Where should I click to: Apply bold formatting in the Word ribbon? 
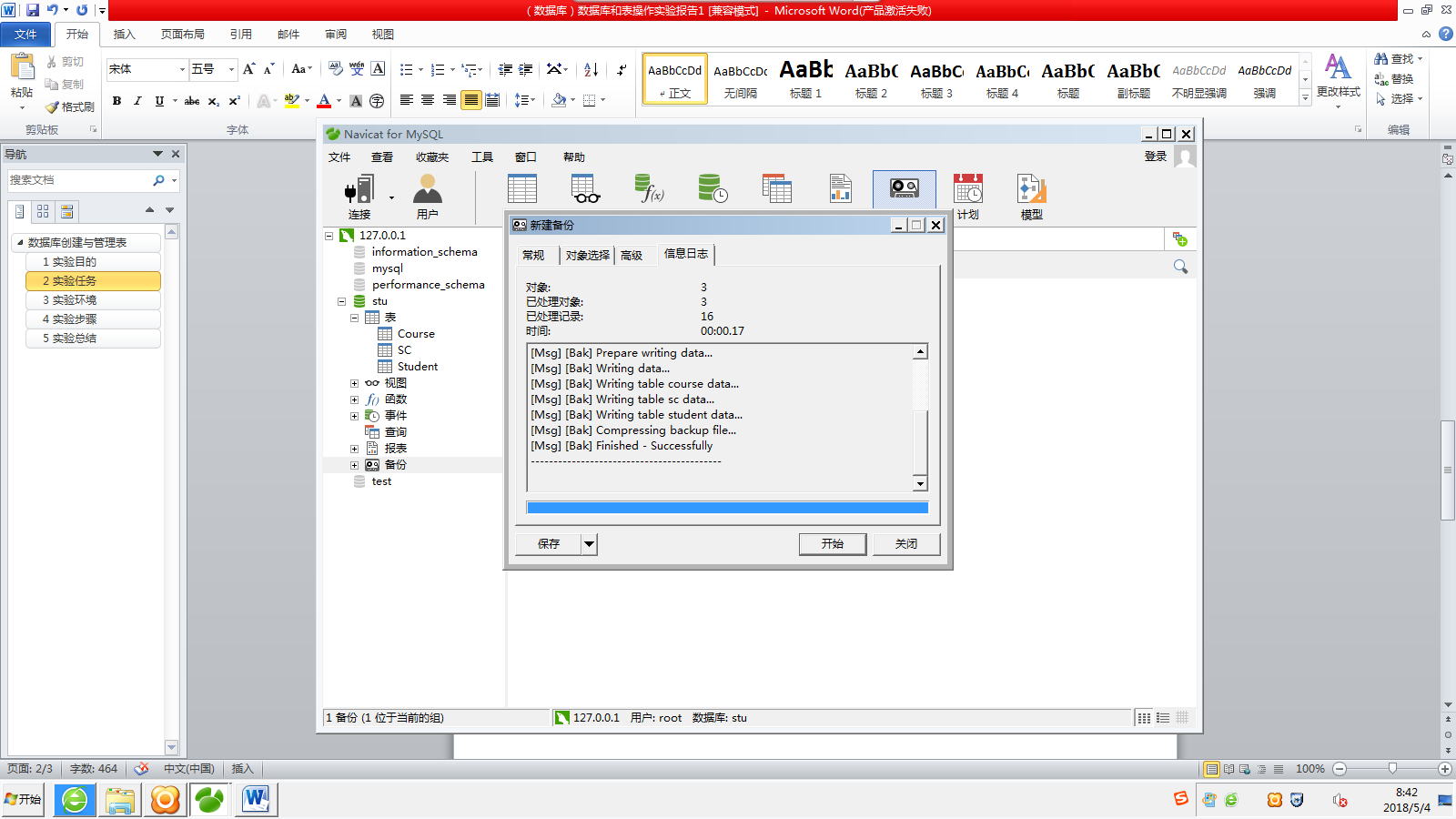(116, 101)
